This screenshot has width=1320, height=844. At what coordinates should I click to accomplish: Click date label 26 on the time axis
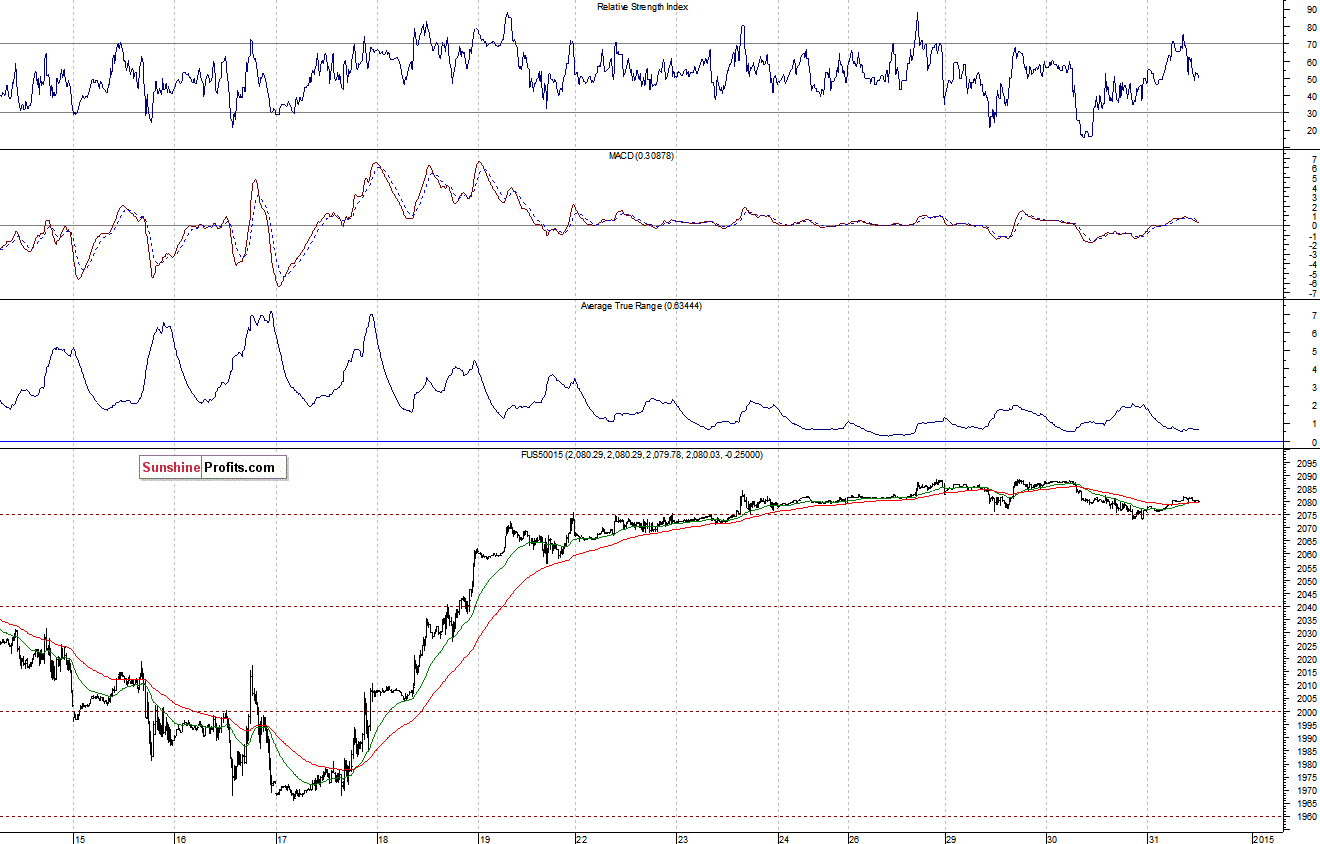[x=853, y=838]
